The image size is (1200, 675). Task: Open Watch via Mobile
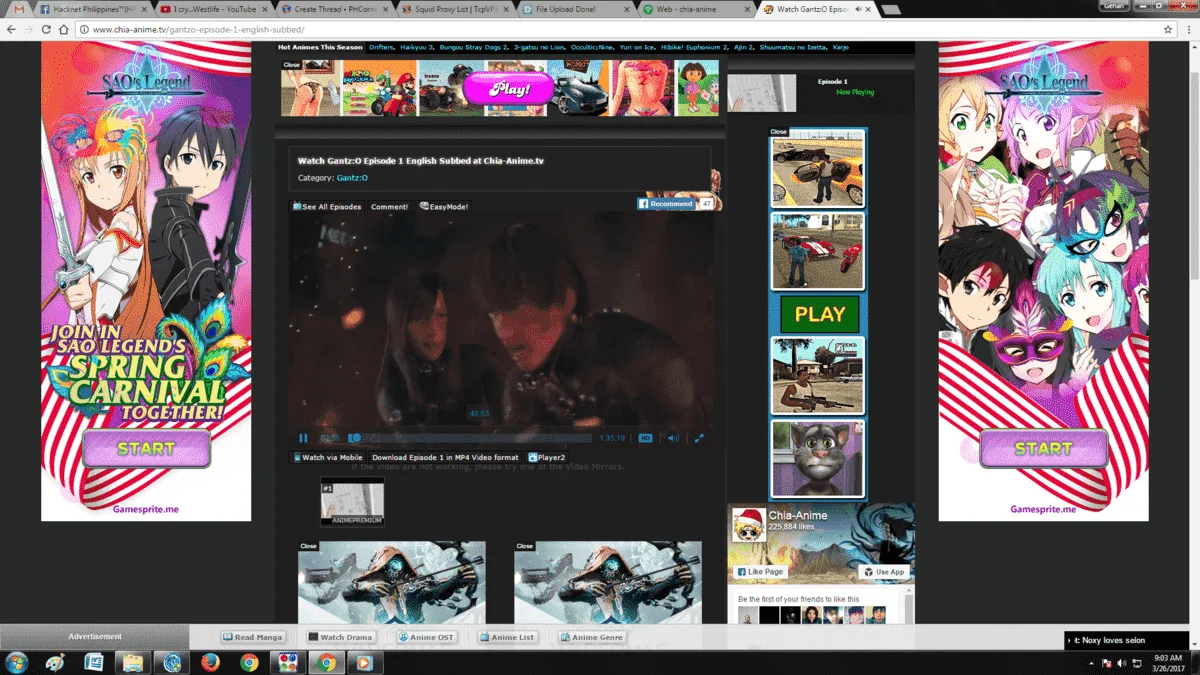[x=328, y=458]
